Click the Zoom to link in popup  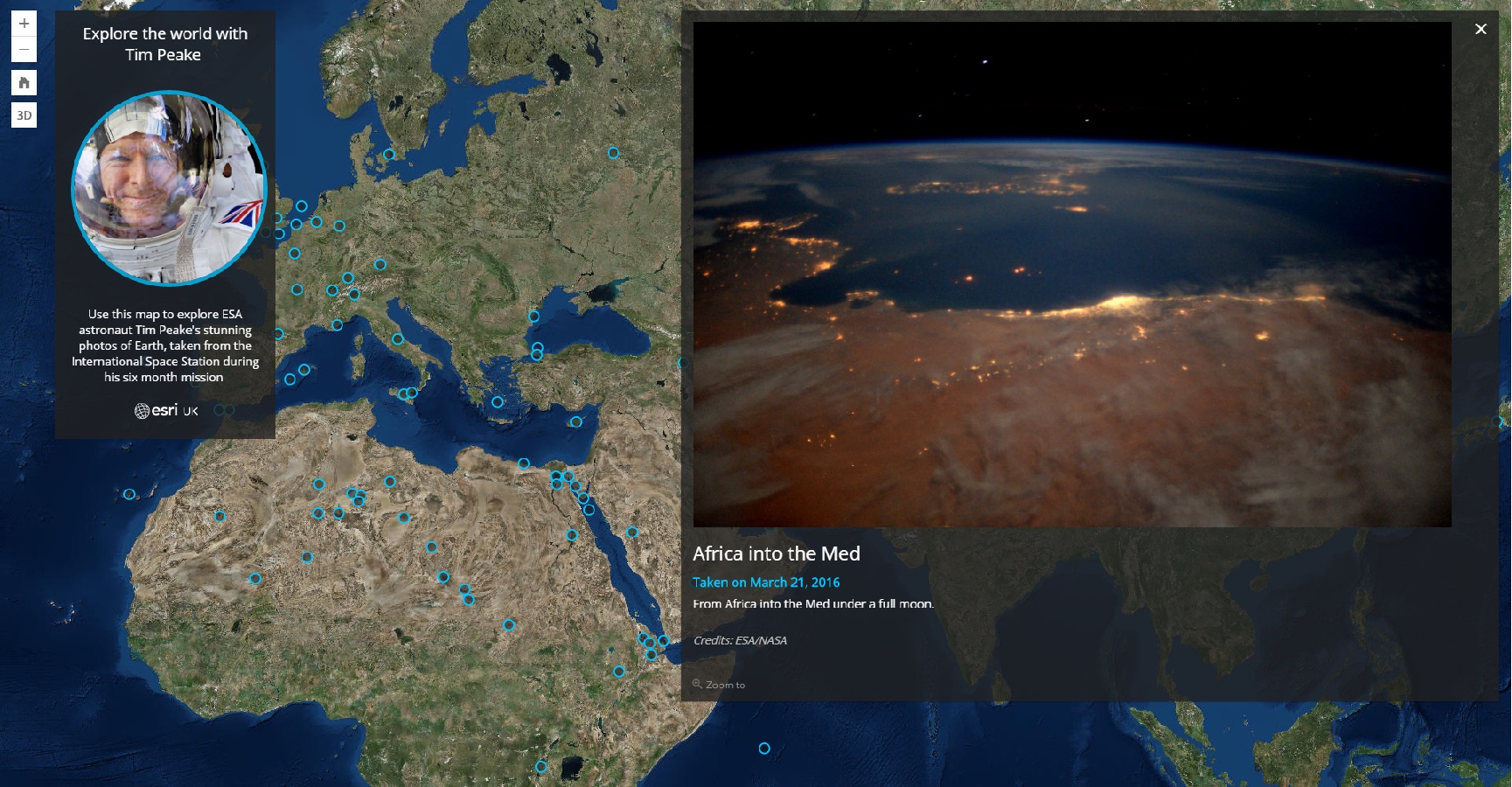pyautogui.click(x=720, y=685)
